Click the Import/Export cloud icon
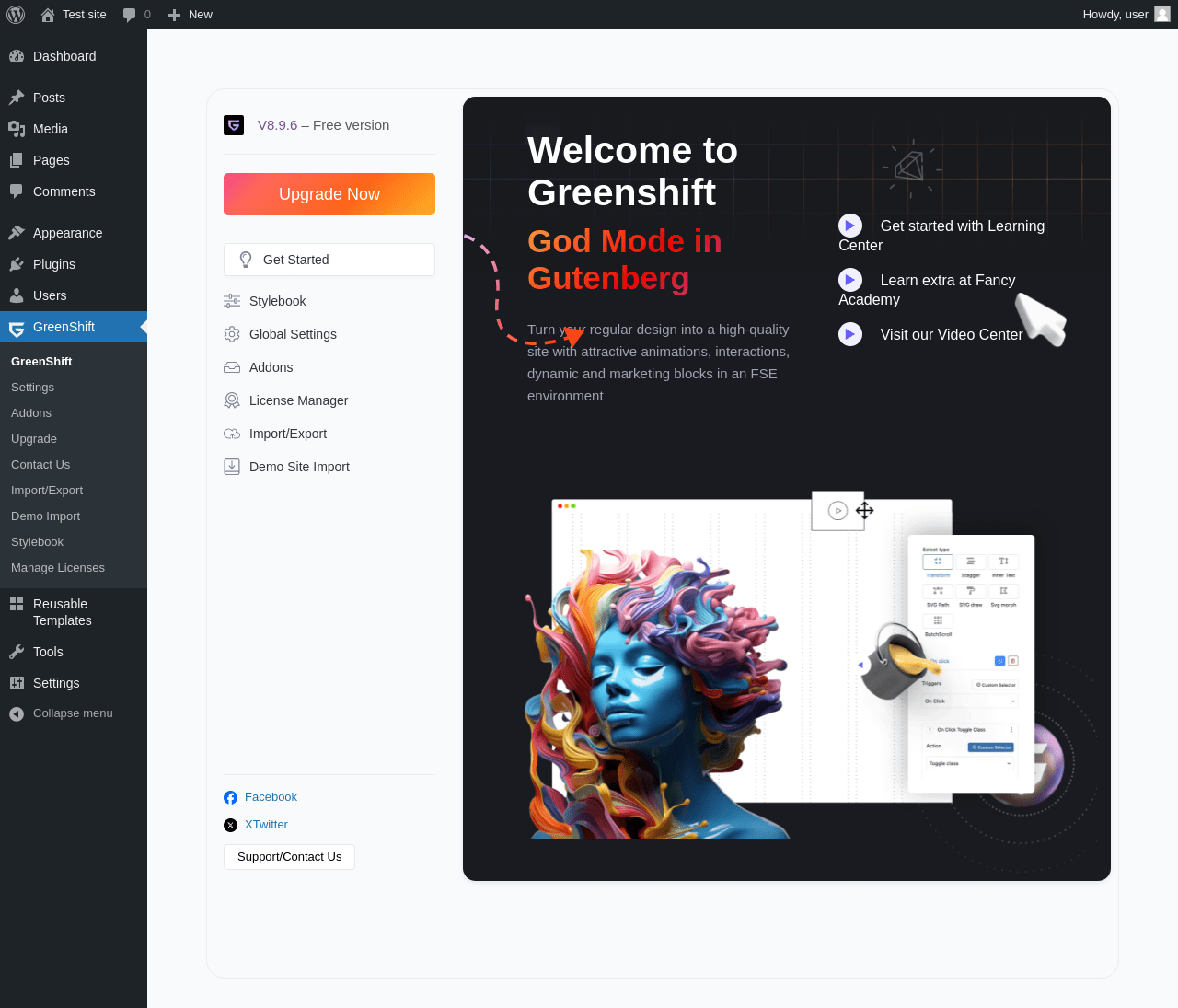Viewport: 1178px width, 1008px height. pyautogui.click(x=232, y=434)
